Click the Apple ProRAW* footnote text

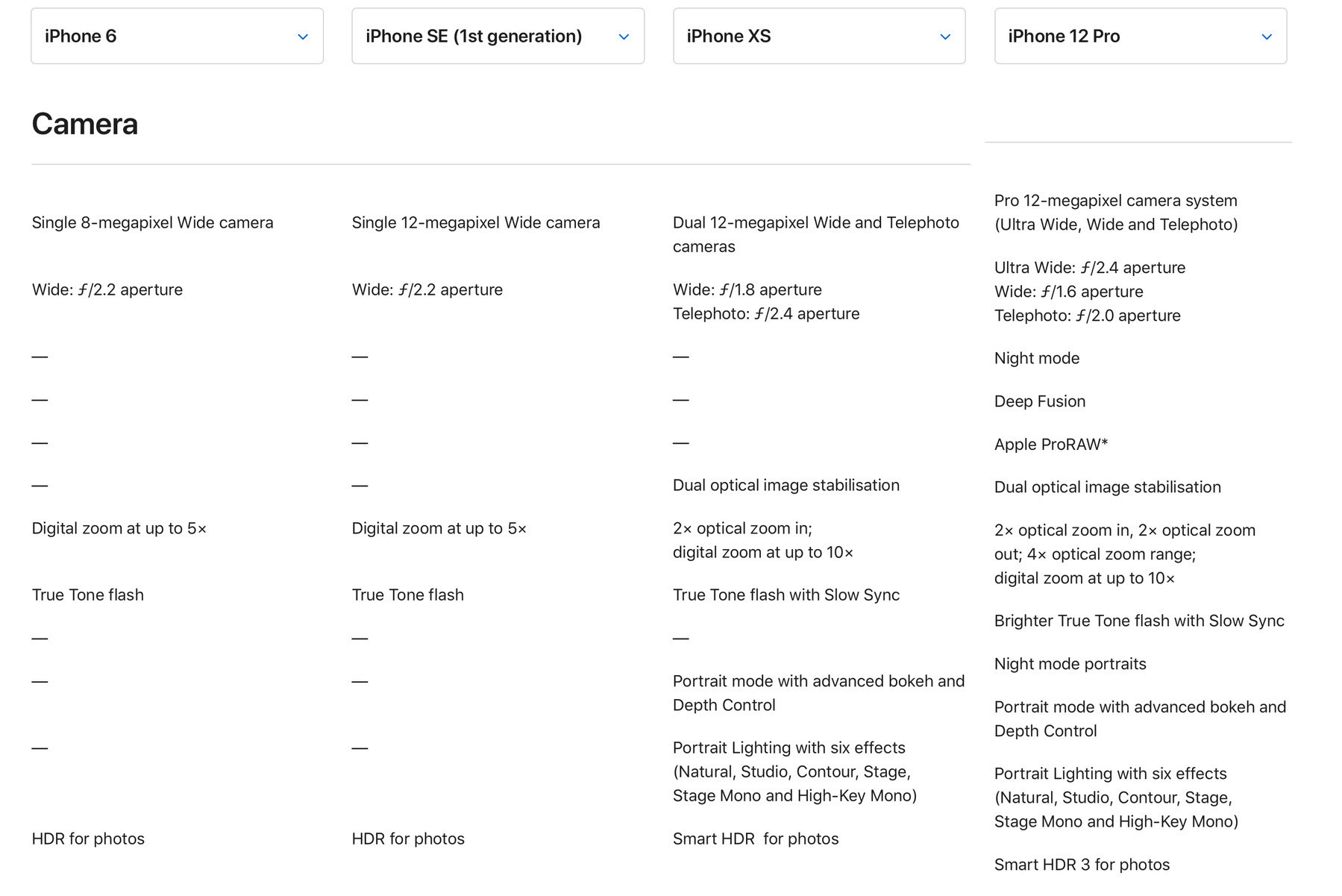(1050, 445)
